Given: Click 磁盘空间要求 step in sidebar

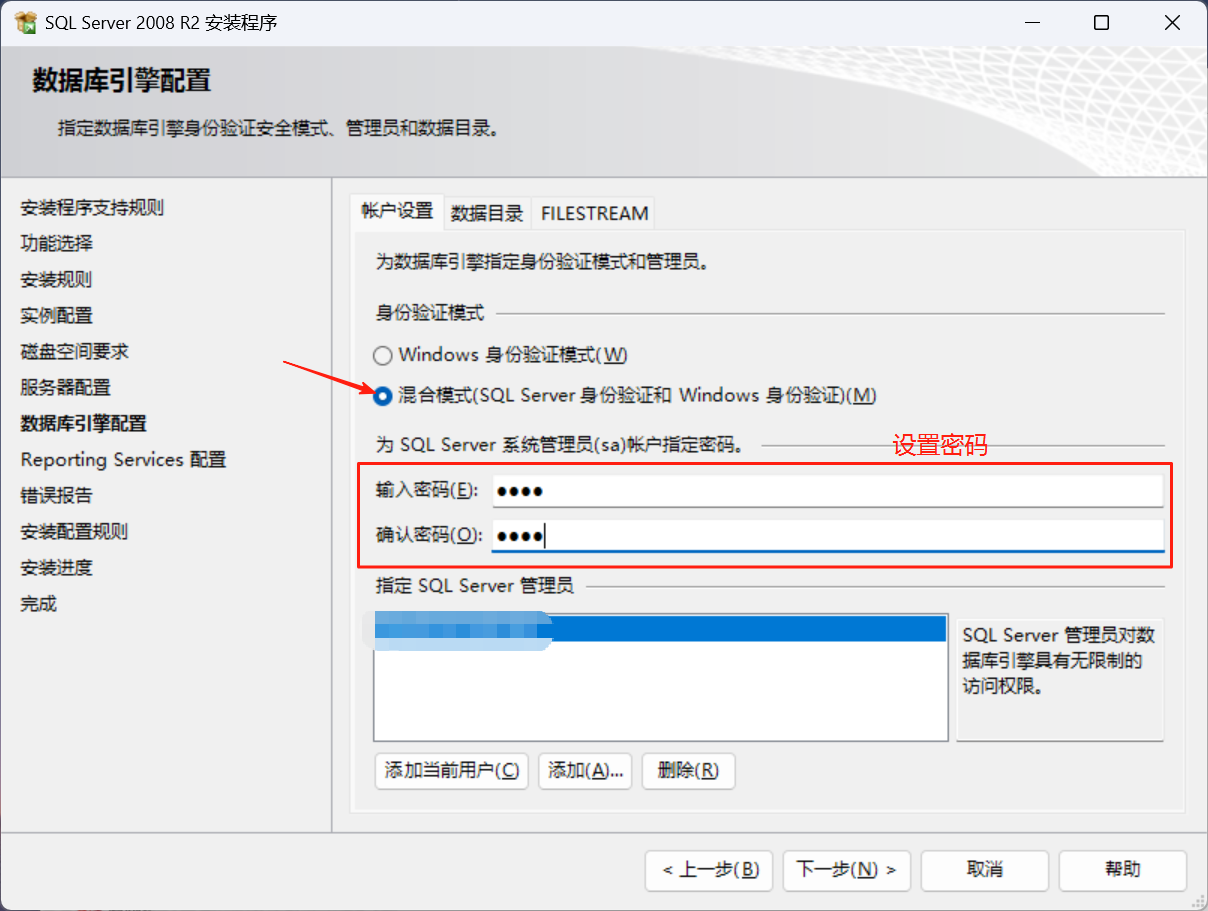Looking at the screenshot, I should click(x=75, y=352).
